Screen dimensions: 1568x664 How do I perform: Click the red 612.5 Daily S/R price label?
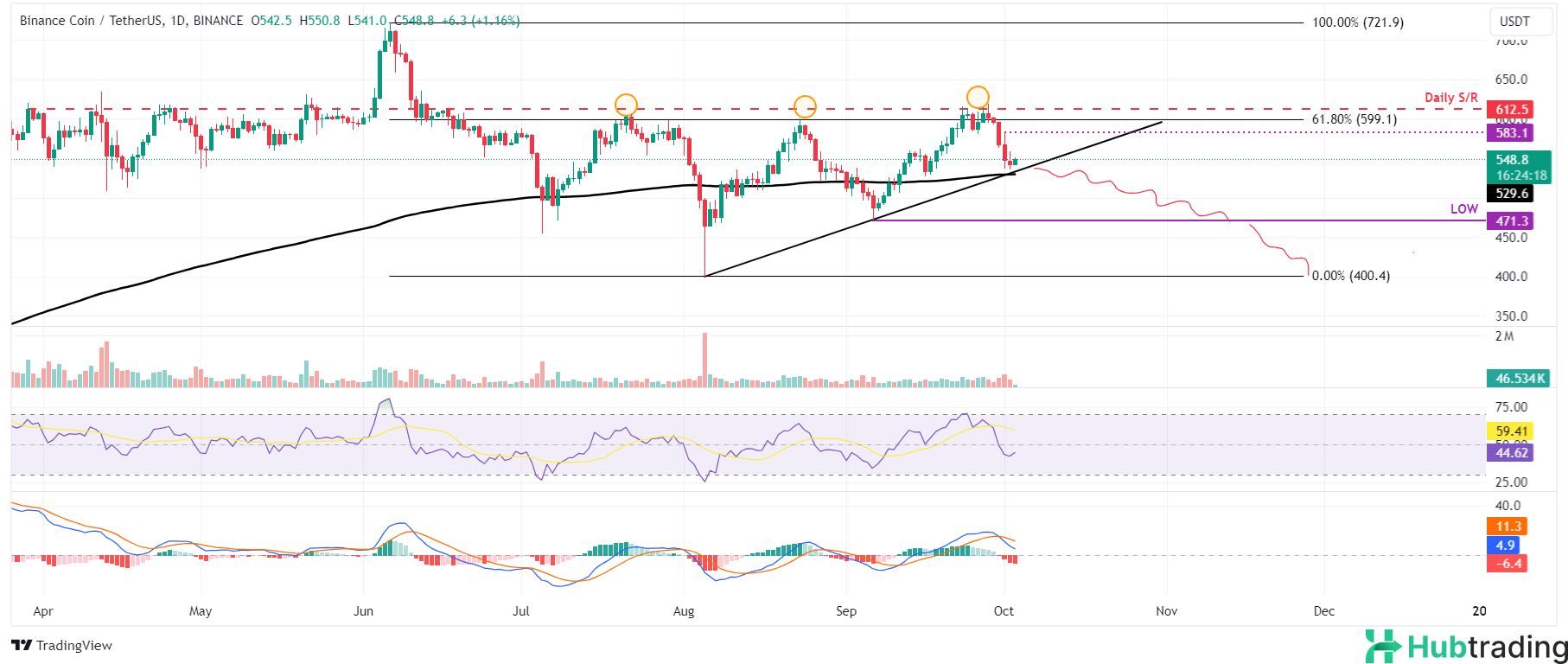1512,110
